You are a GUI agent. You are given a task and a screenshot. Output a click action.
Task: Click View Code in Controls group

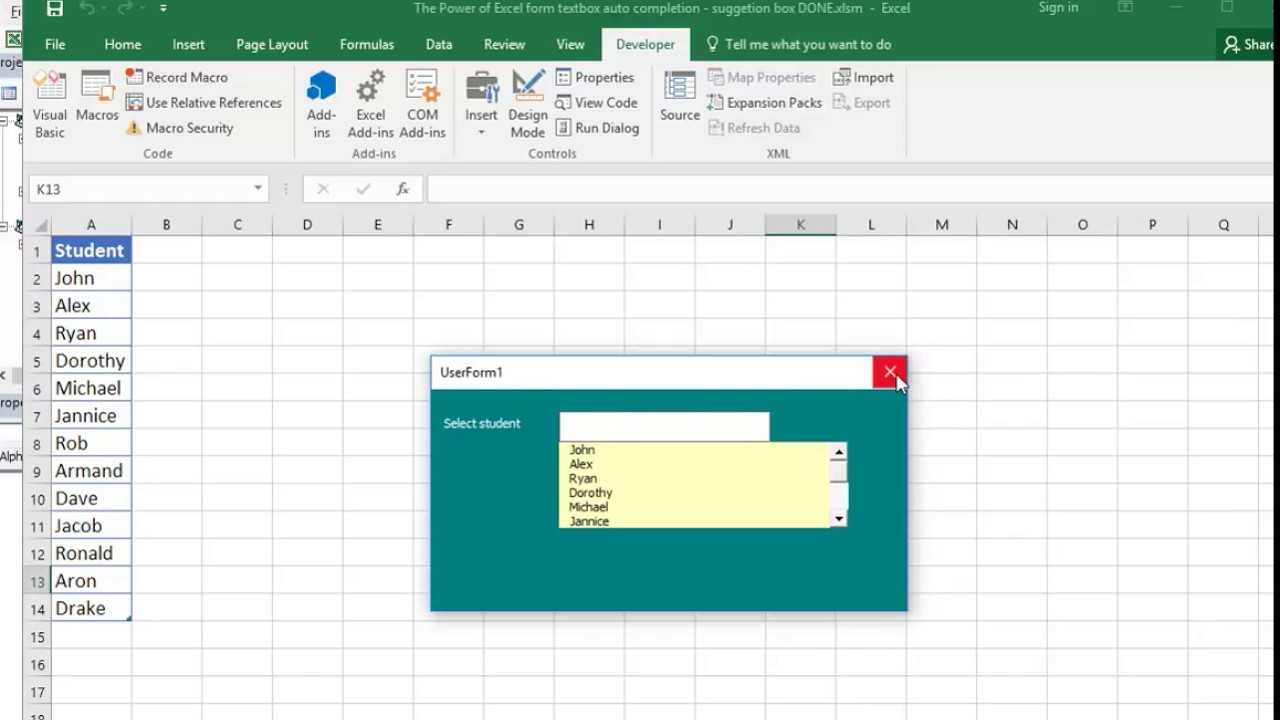596,103
